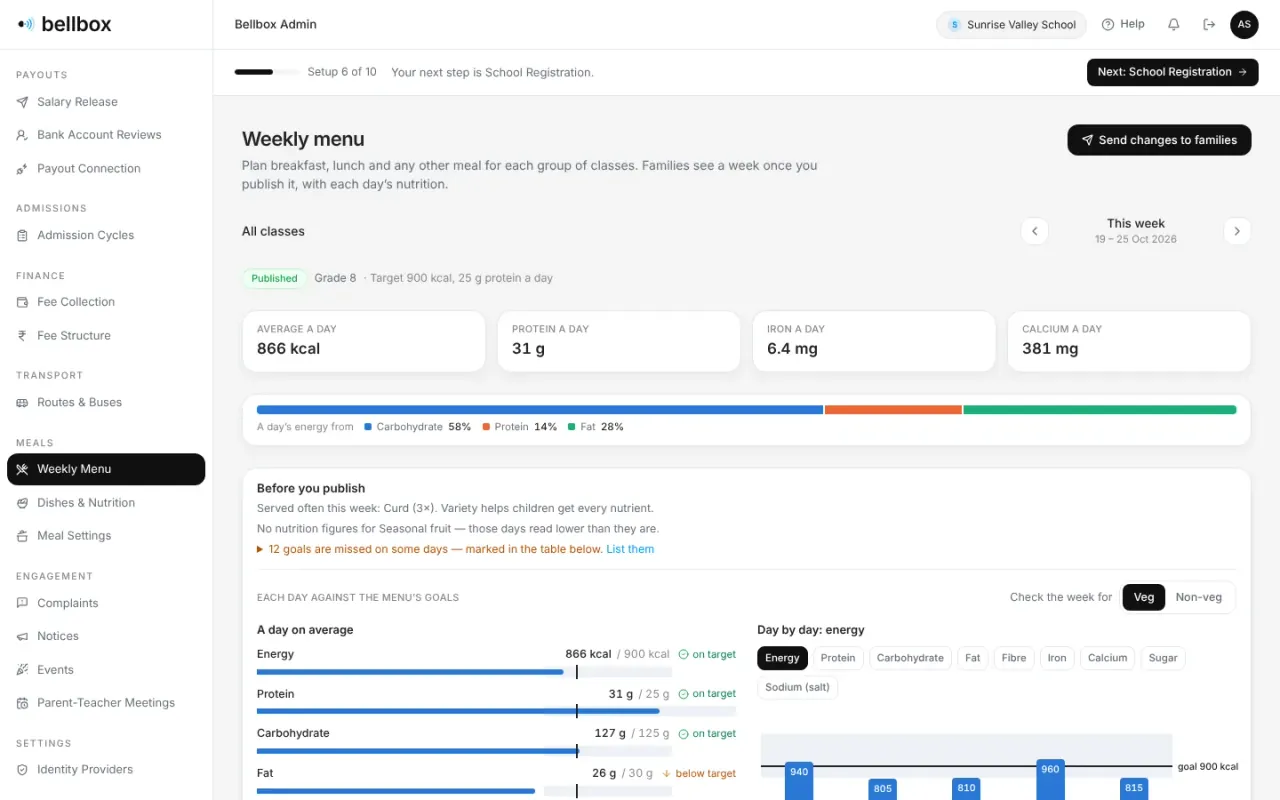This screenshot has height=800, width=1280.
Task: Select the Calcium chart chip
Action: coord(1108,658)
